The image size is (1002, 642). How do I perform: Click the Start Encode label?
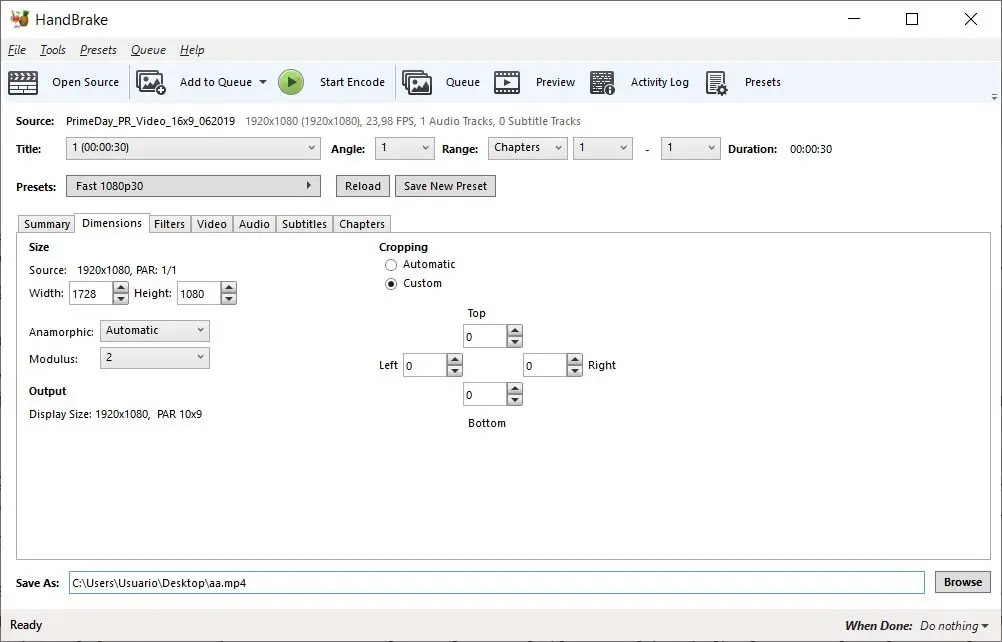point(352,82)
